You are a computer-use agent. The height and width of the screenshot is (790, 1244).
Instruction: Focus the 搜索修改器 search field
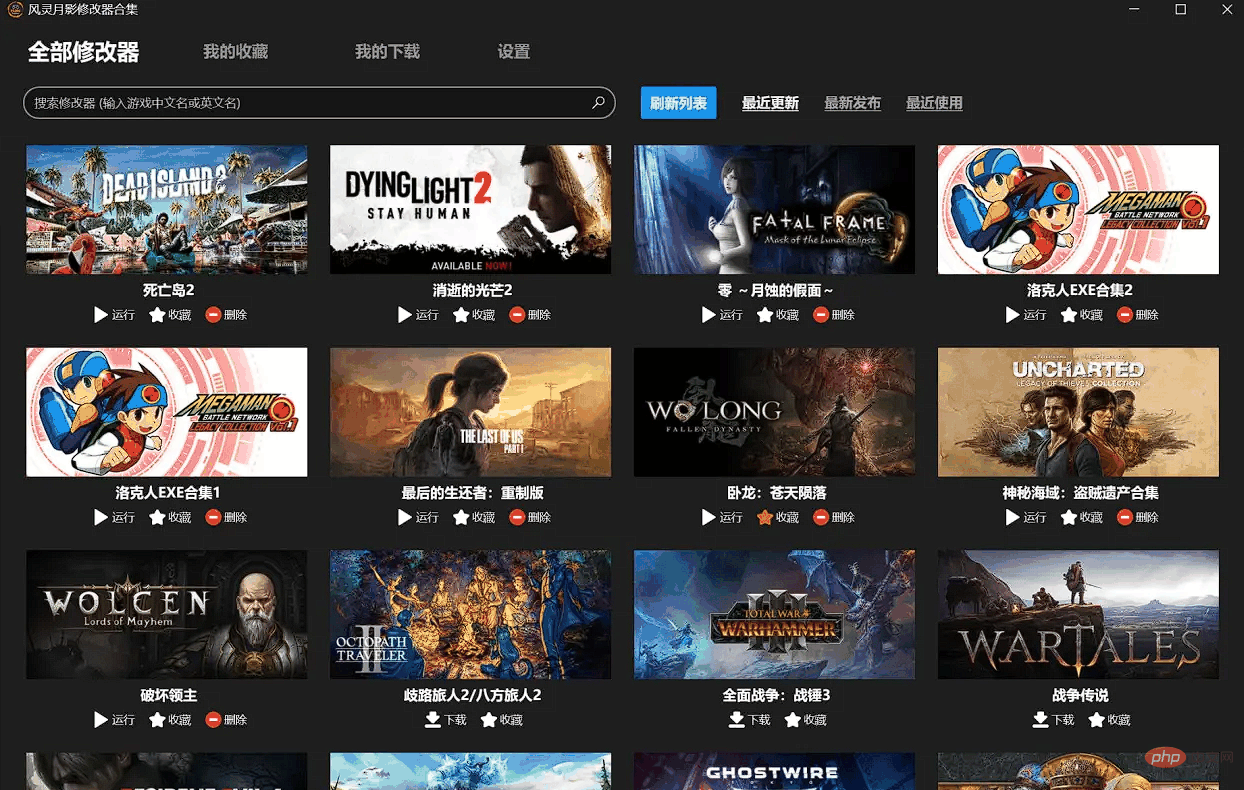click(300, 103)
